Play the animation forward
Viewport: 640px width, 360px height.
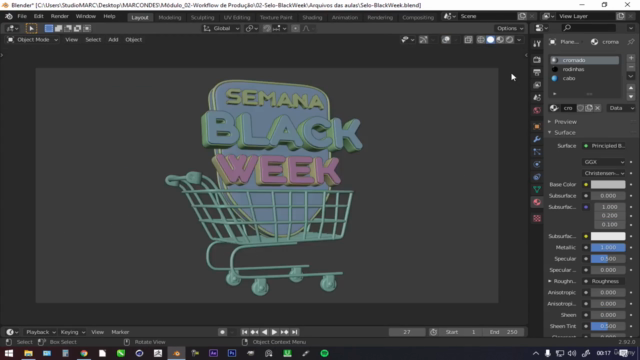coord(274,332)
